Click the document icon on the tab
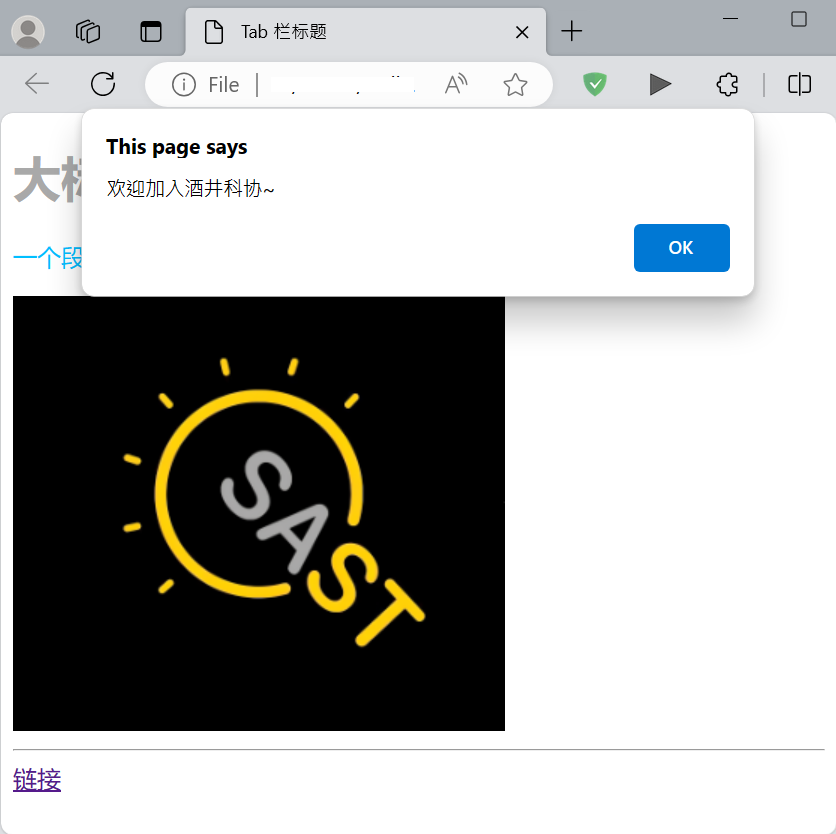836x834 pixels. [214, 31]
